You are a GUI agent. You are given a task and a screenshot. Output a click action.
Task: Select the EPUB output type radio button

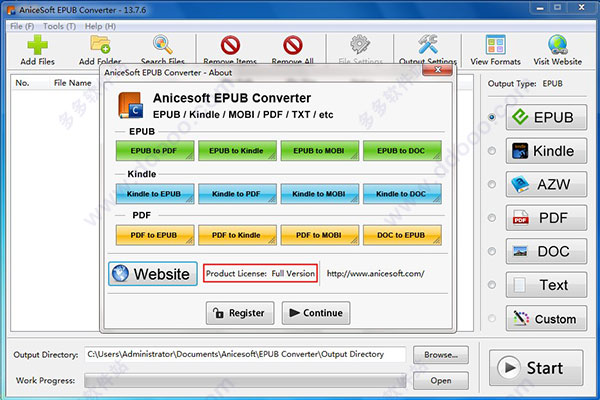tap(492, 117)
